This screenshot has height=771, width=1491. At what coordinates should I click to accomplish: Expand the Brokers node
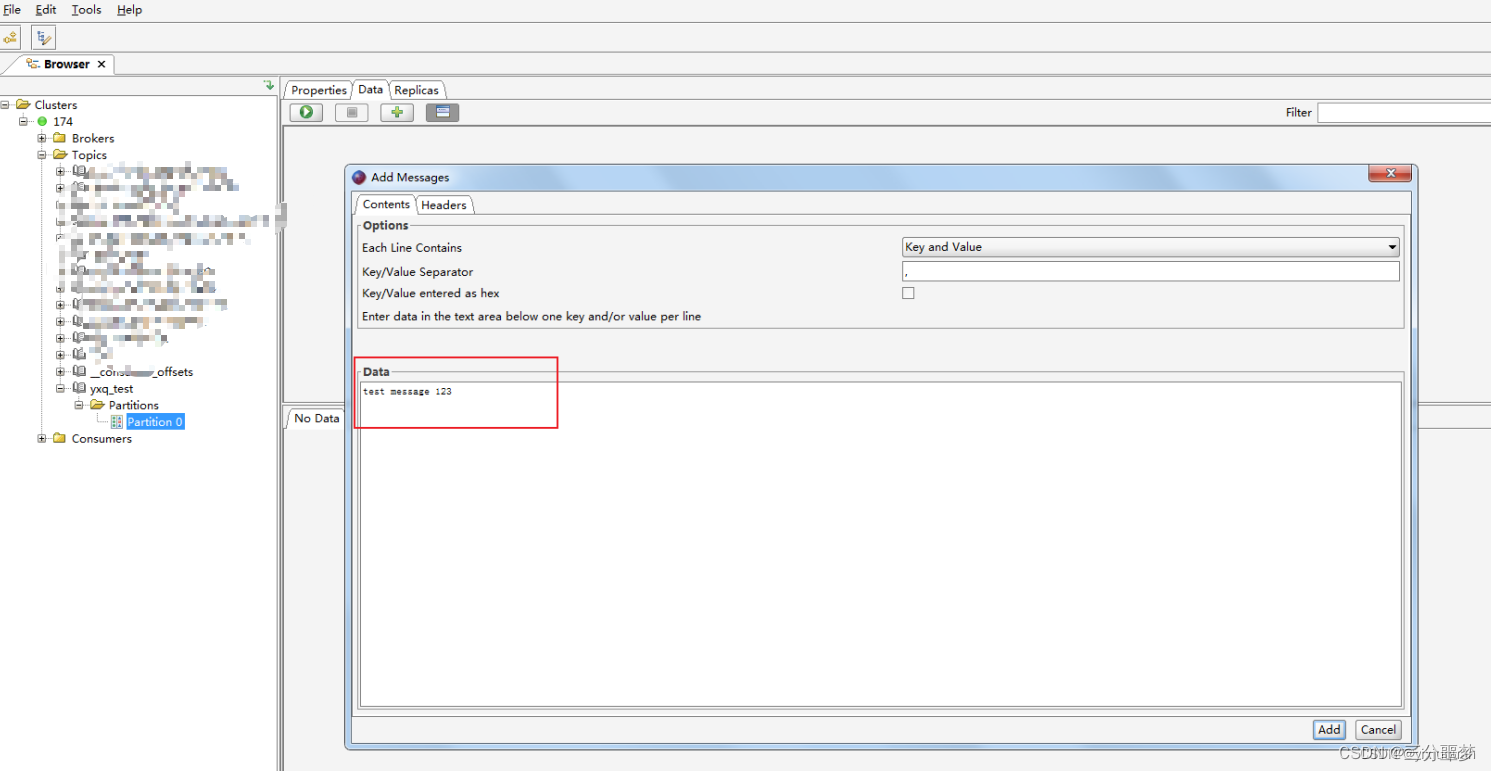[x=42, y=138]
